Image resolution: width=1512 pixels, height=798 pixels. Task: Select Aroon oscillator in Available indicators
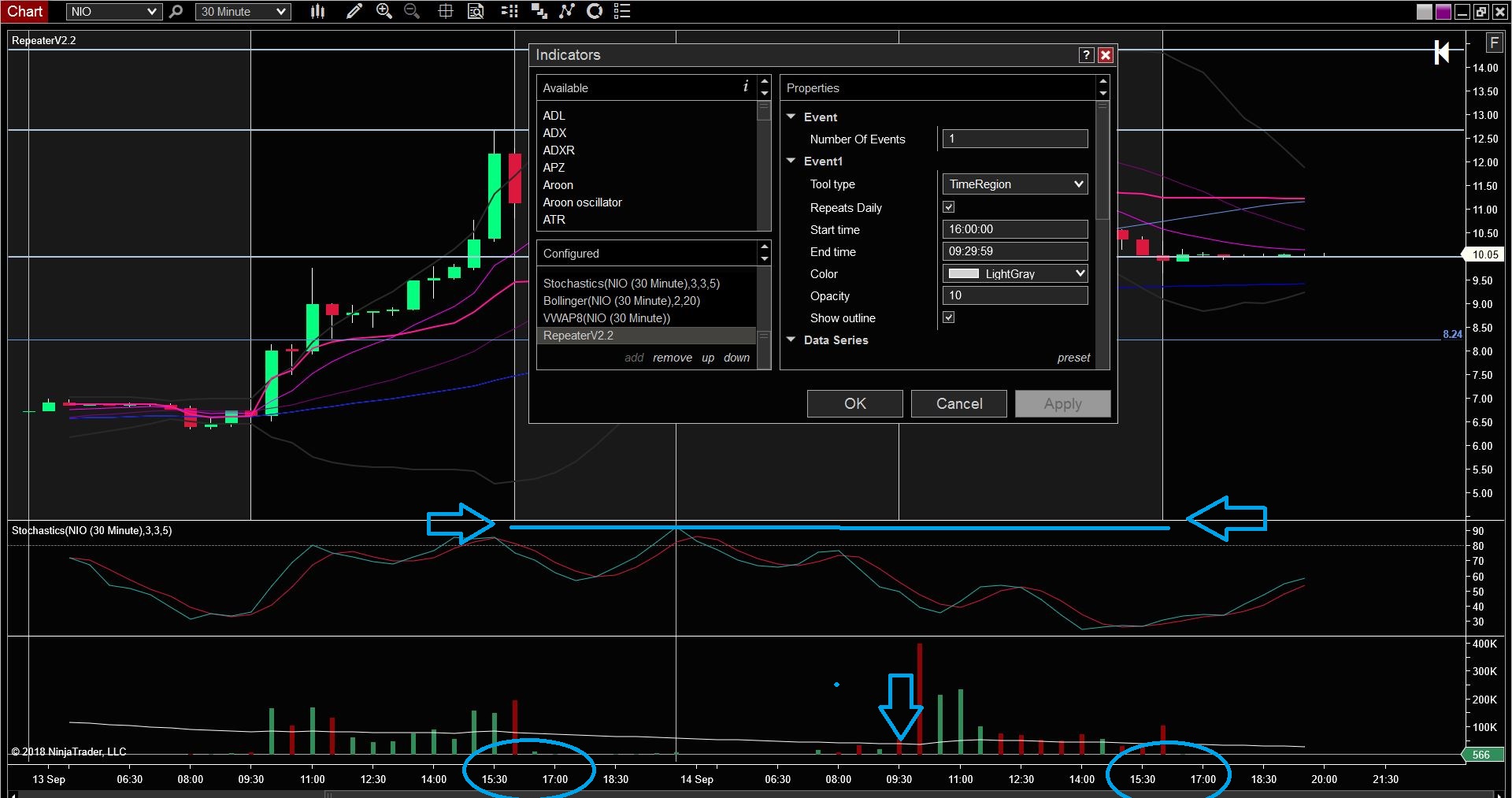(x=582, y=202)
